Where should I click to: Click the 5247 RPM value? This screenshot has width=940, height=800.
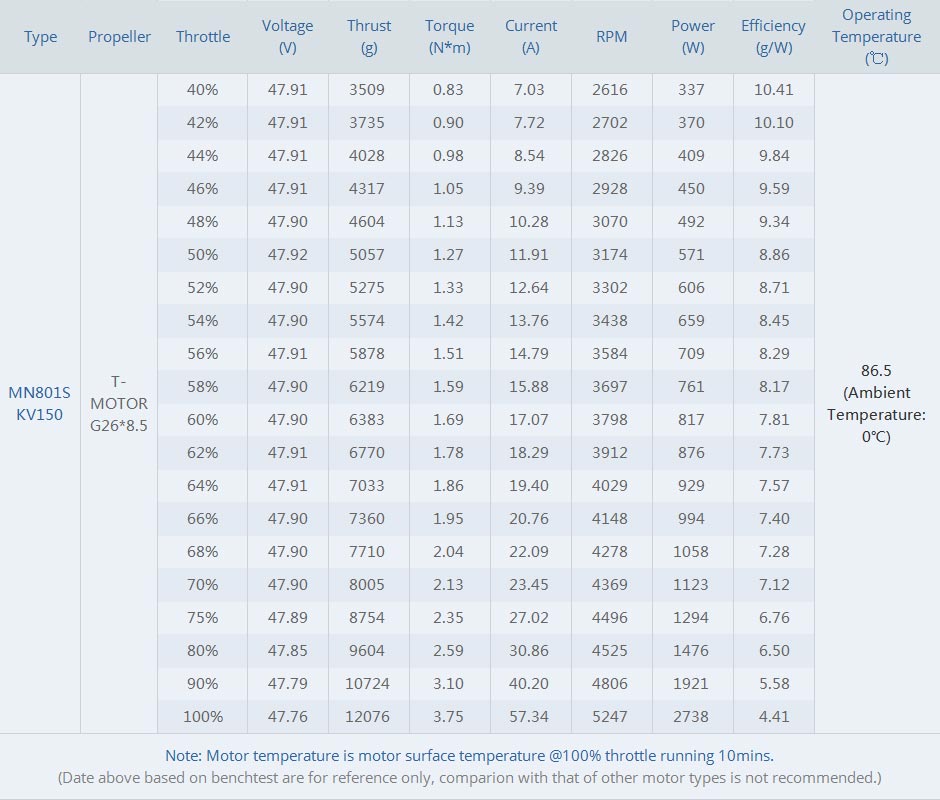[610, 717]
